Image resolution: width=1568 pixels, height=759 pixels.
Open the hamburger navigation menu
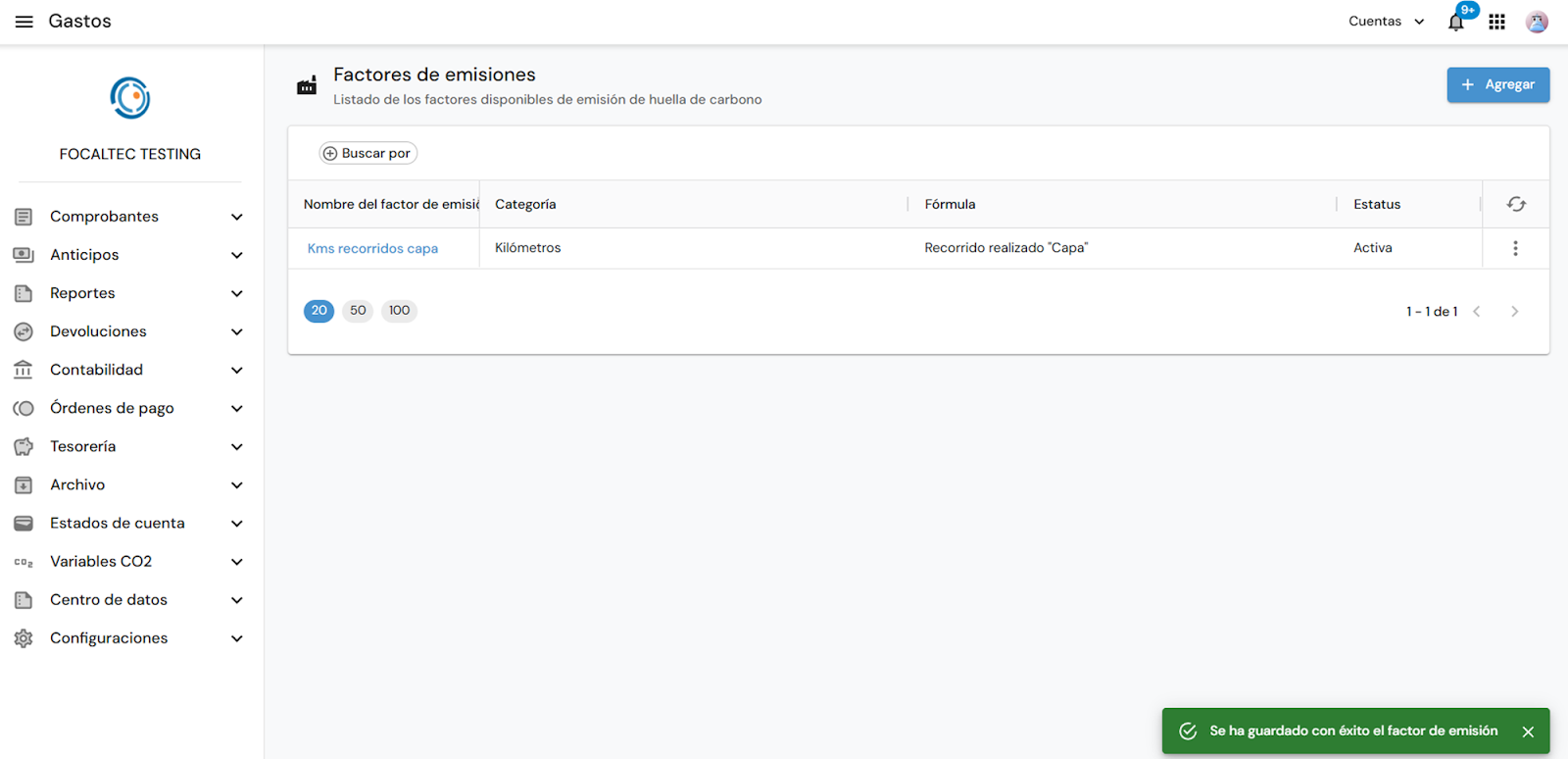click(24, 22)
